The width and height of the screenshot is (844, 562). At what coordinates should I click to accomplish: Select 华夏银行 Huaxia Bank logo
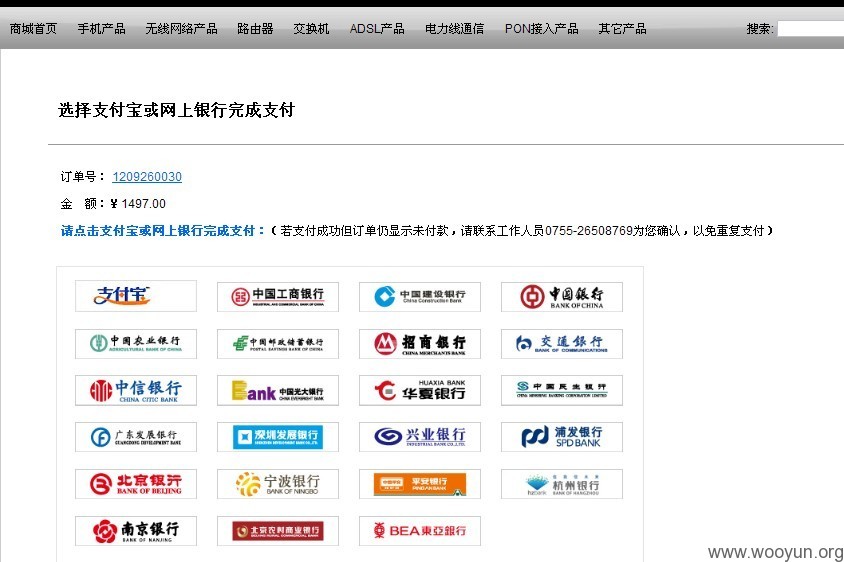(x=420, y=390)
